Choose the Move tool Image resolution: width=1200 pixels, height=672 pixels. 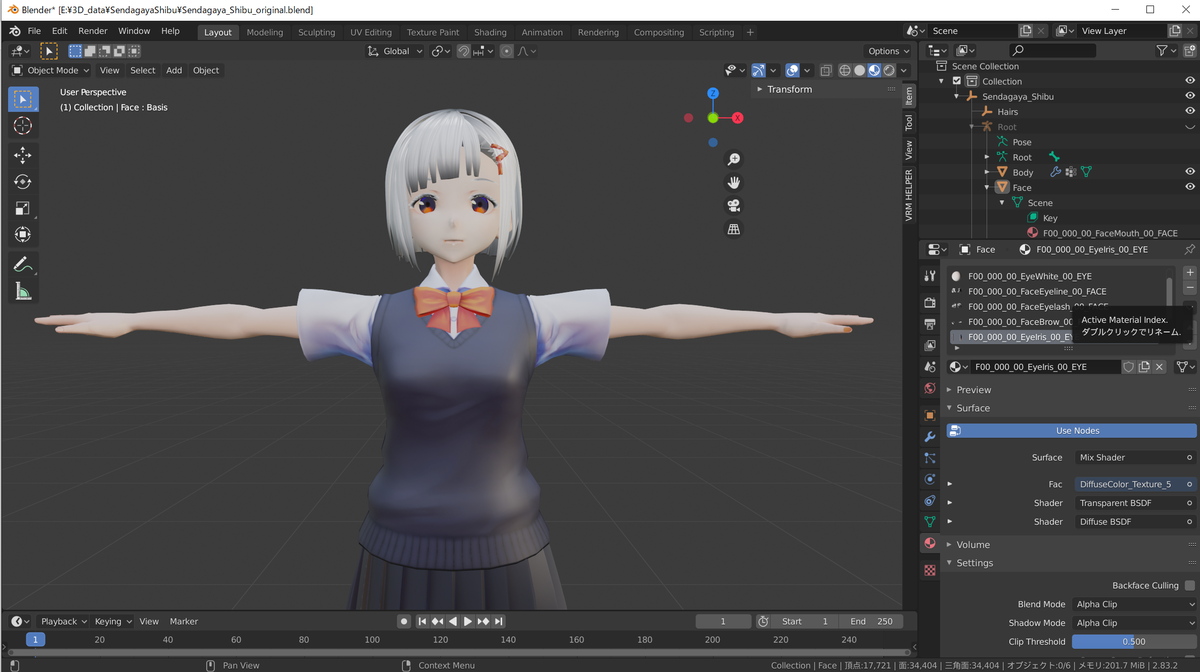23,155
